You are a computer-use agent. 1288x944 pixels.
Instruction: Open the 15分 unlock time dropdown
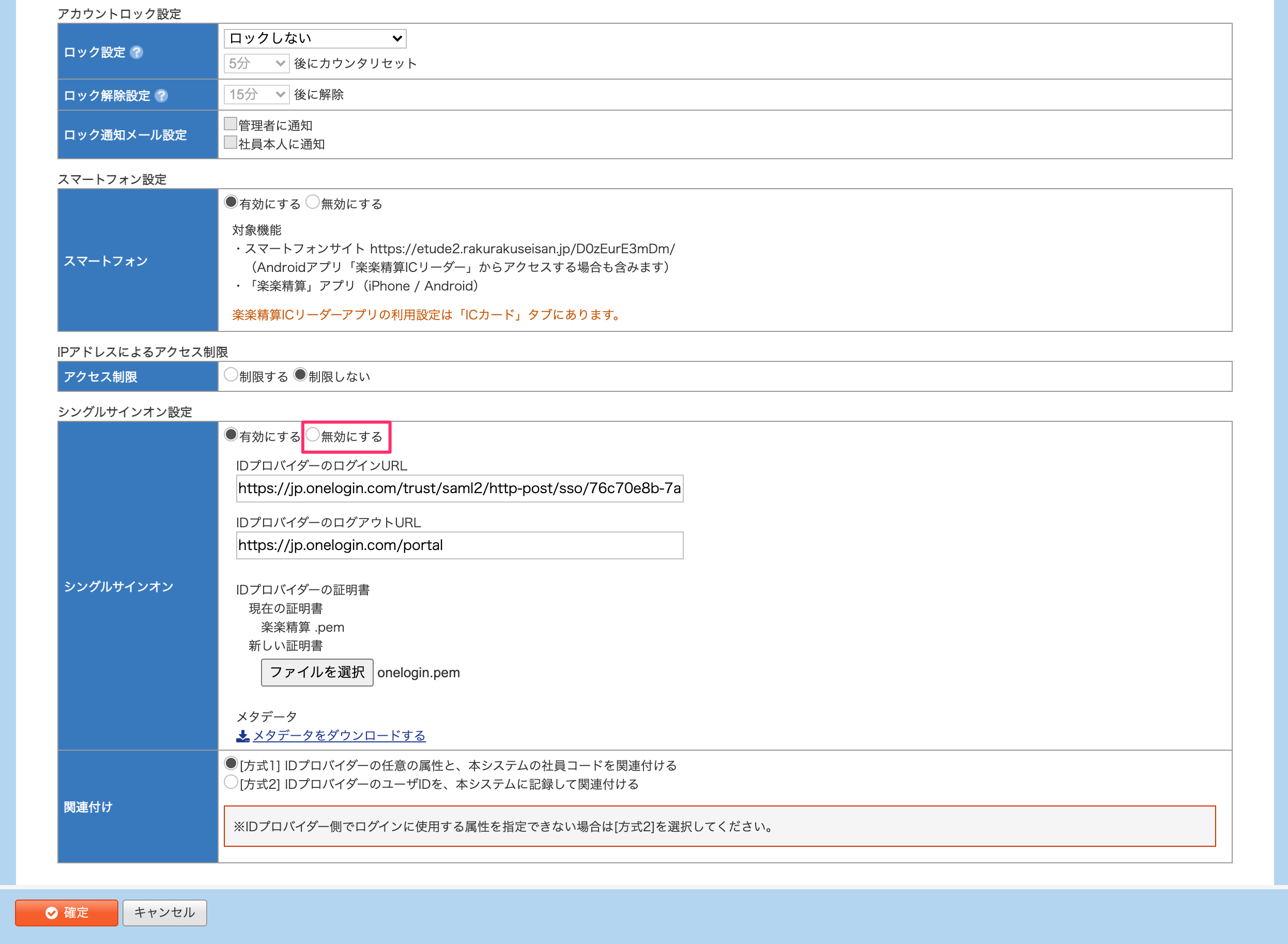(256, 94)
